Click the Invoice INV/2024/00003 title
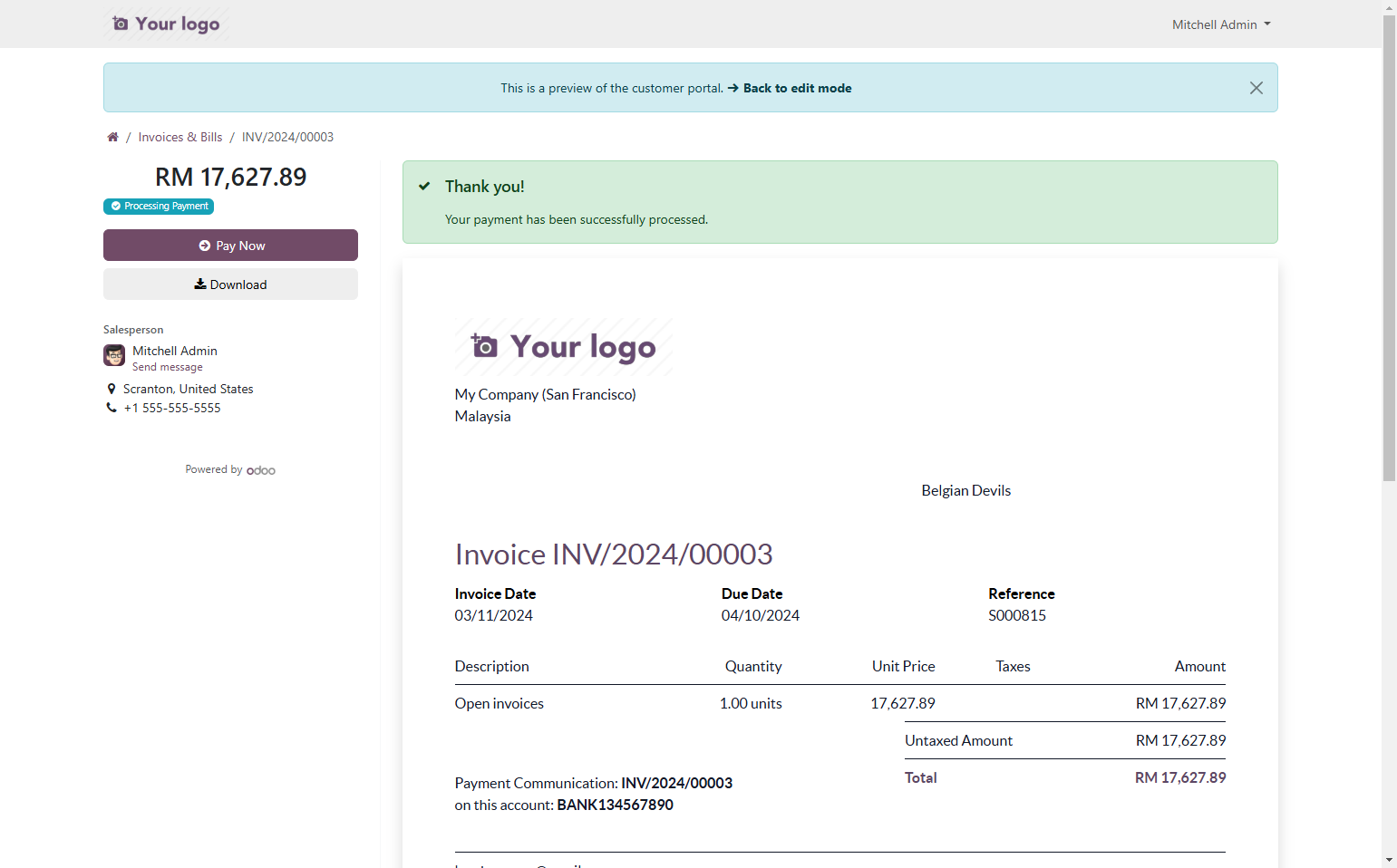This screenshot has height=868, width=1397. [614, 554]
